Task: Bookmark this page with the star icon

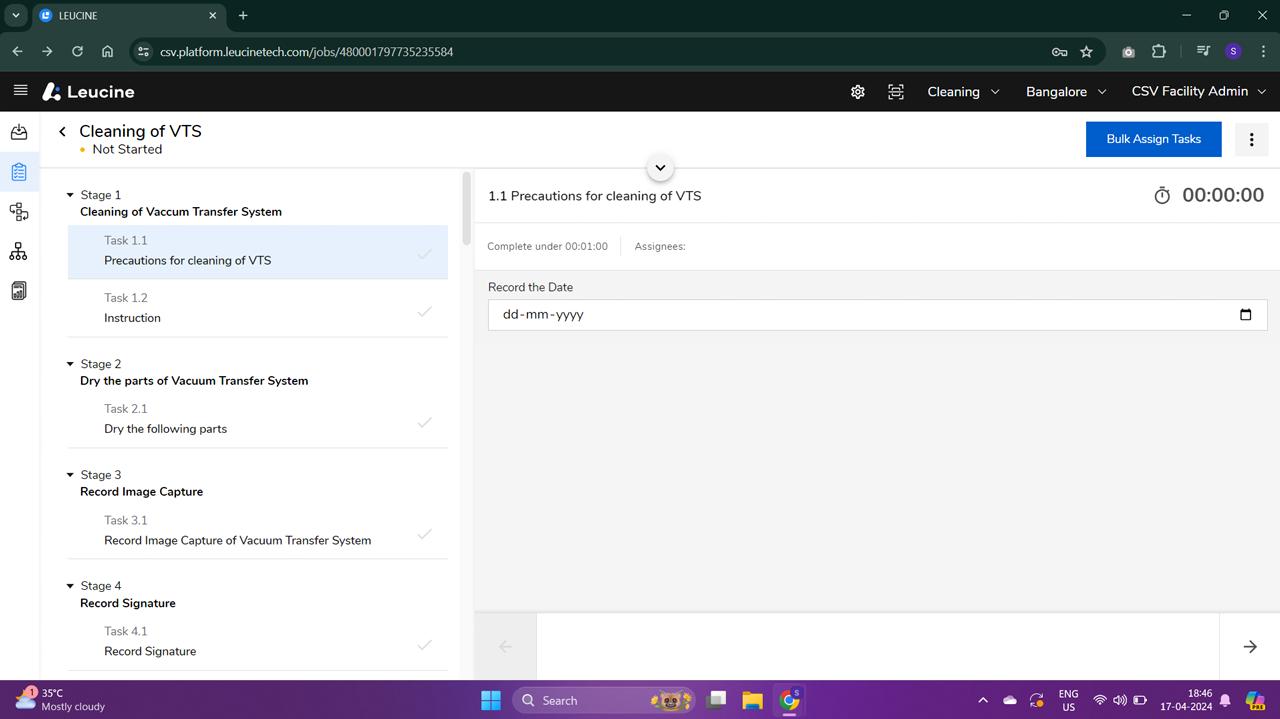Action: pyautogui.click(x=1087, y=52)
